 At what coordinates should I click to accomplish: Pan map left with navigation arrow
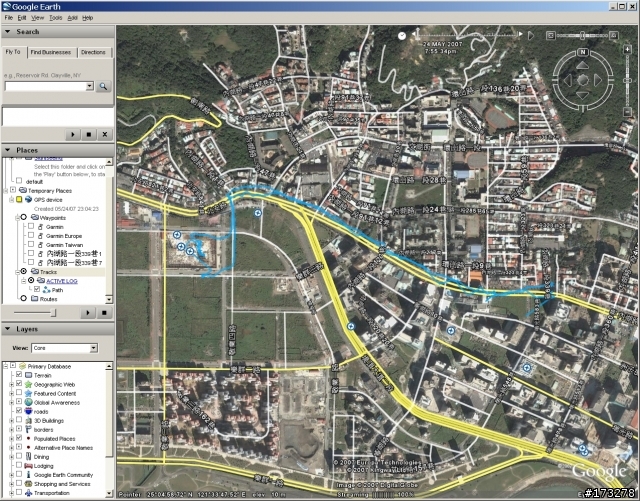pos(568,80)
